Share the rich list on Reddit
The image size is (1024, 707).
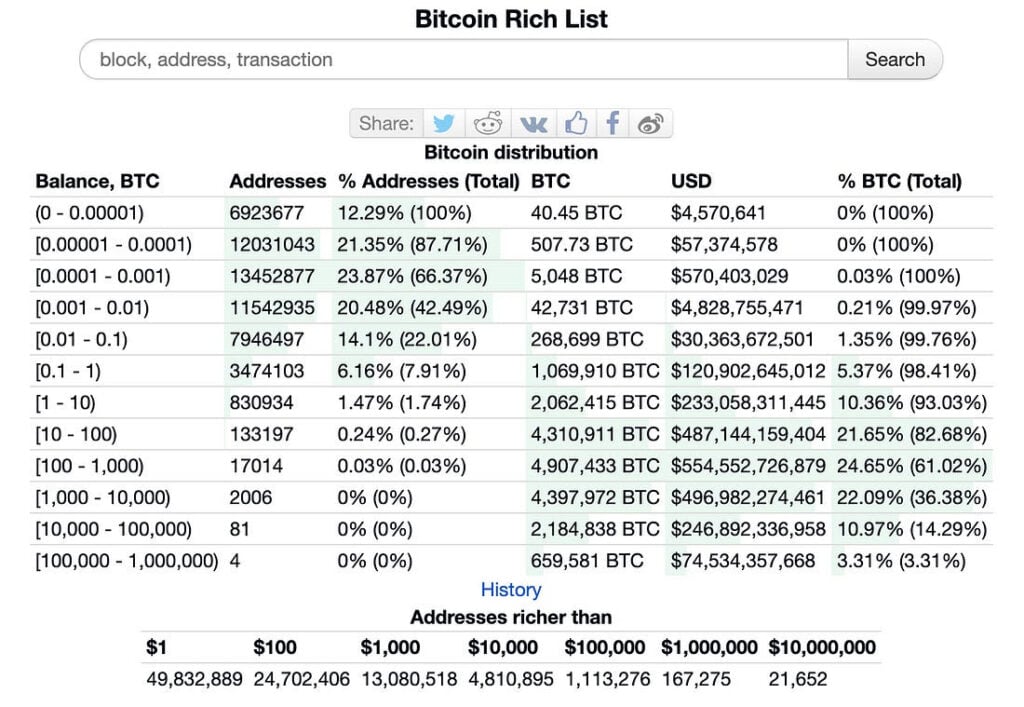tap(488, 122)
